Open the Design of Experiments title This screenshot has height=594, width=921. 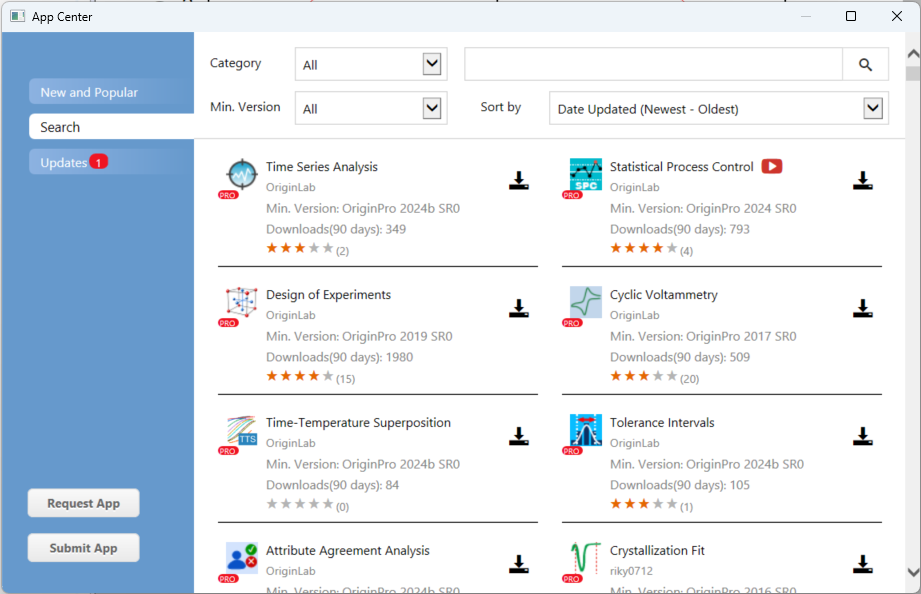coord(328,295)
